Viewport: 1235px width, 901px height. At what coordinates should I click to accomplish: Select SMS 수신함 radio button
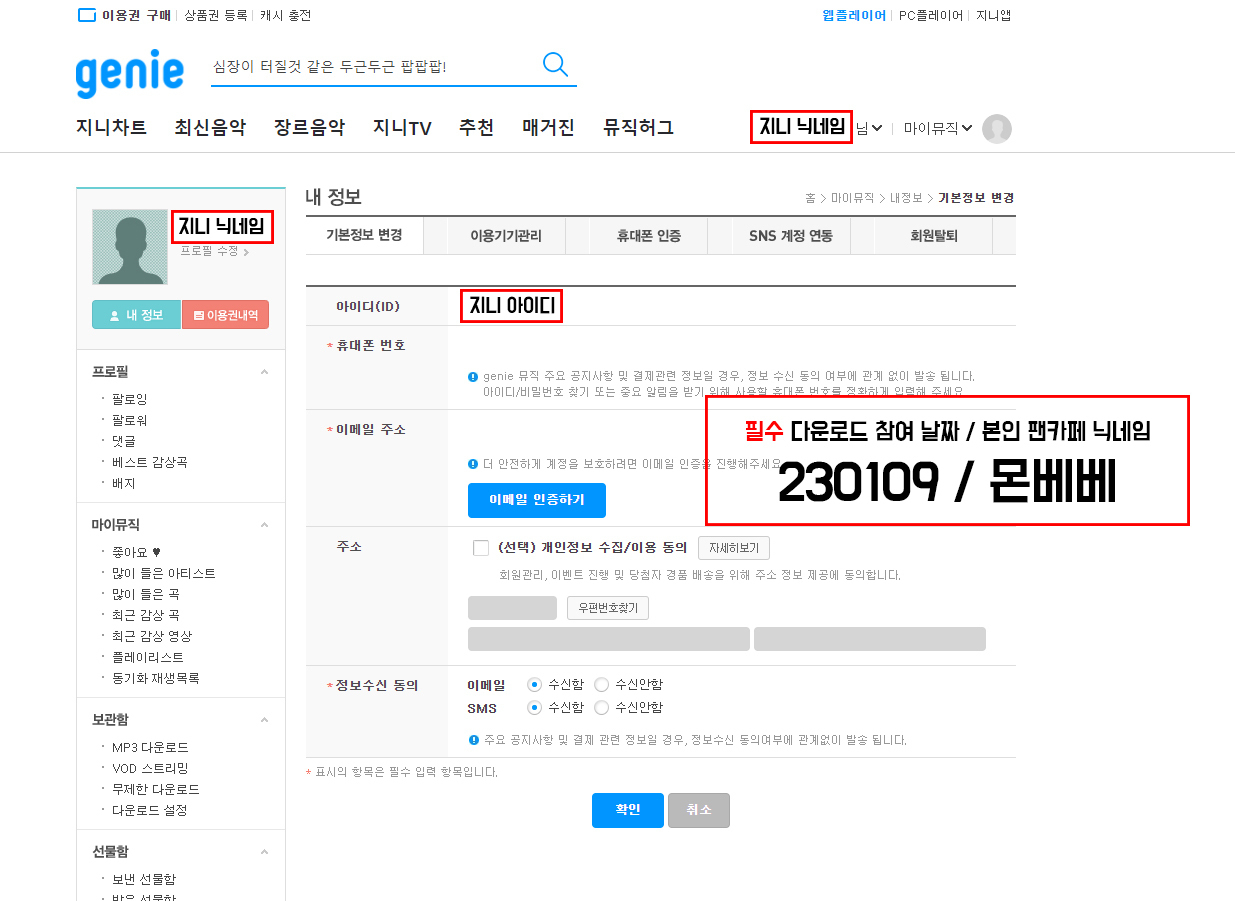point(535,708)
